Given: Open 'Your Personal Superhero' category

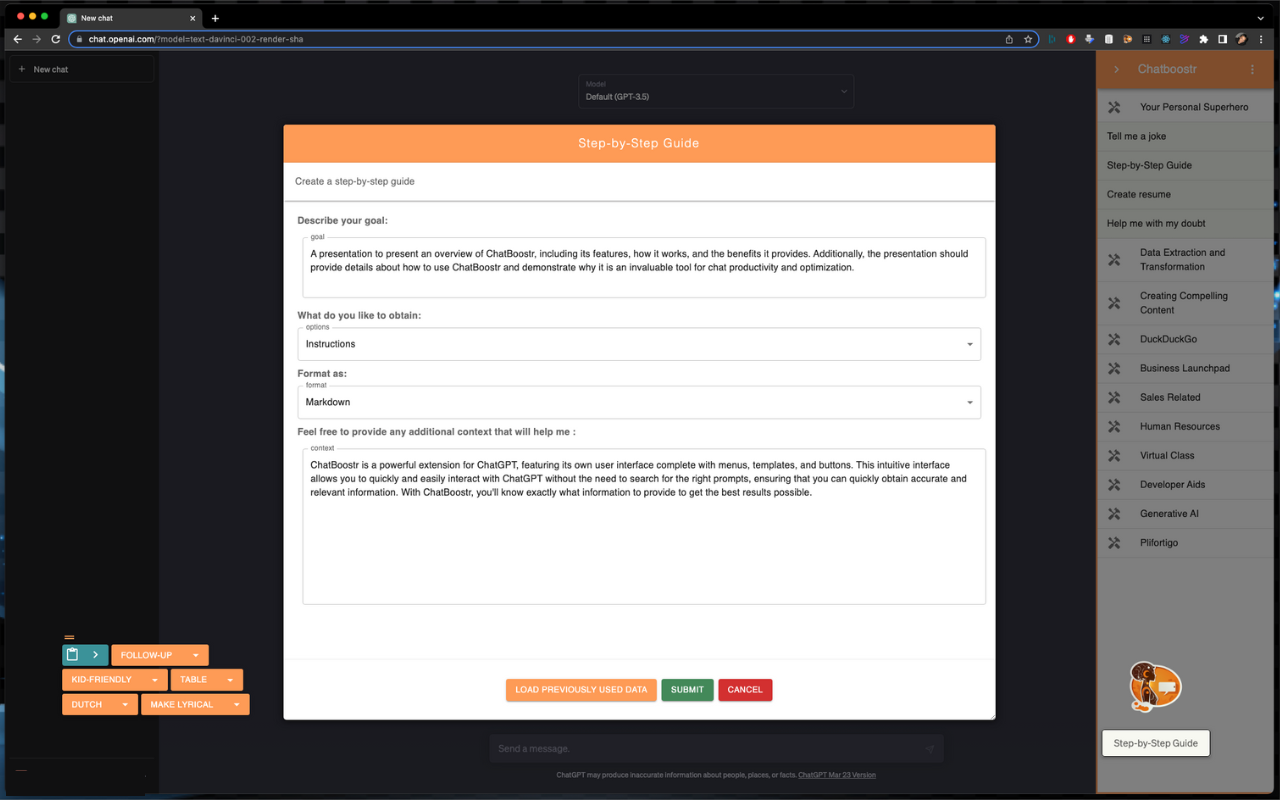Looking at the screenshot, I should (x=1185, y=107).
